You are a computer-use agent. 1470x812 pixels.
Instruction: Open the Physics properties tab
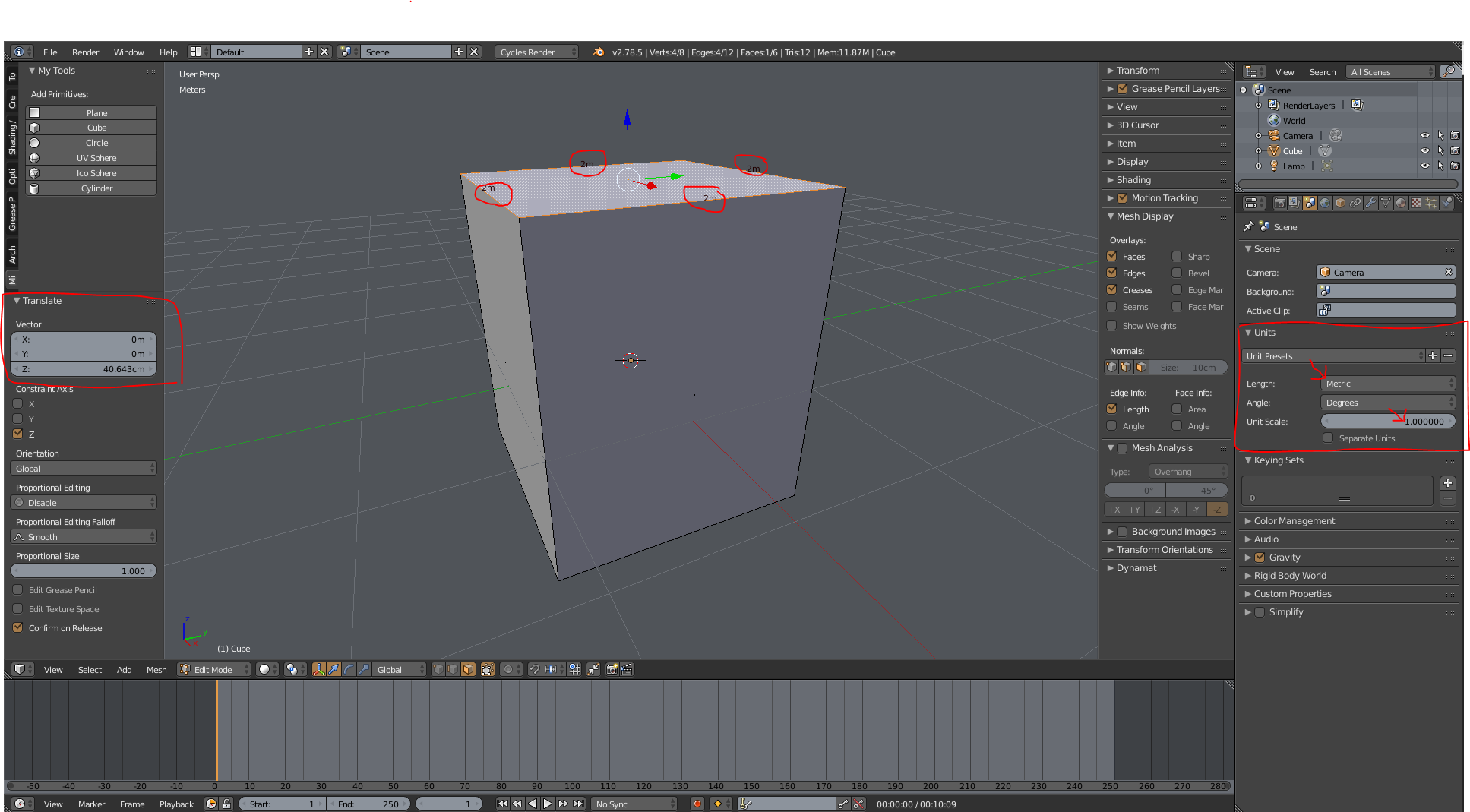(x=1446, y=203)
